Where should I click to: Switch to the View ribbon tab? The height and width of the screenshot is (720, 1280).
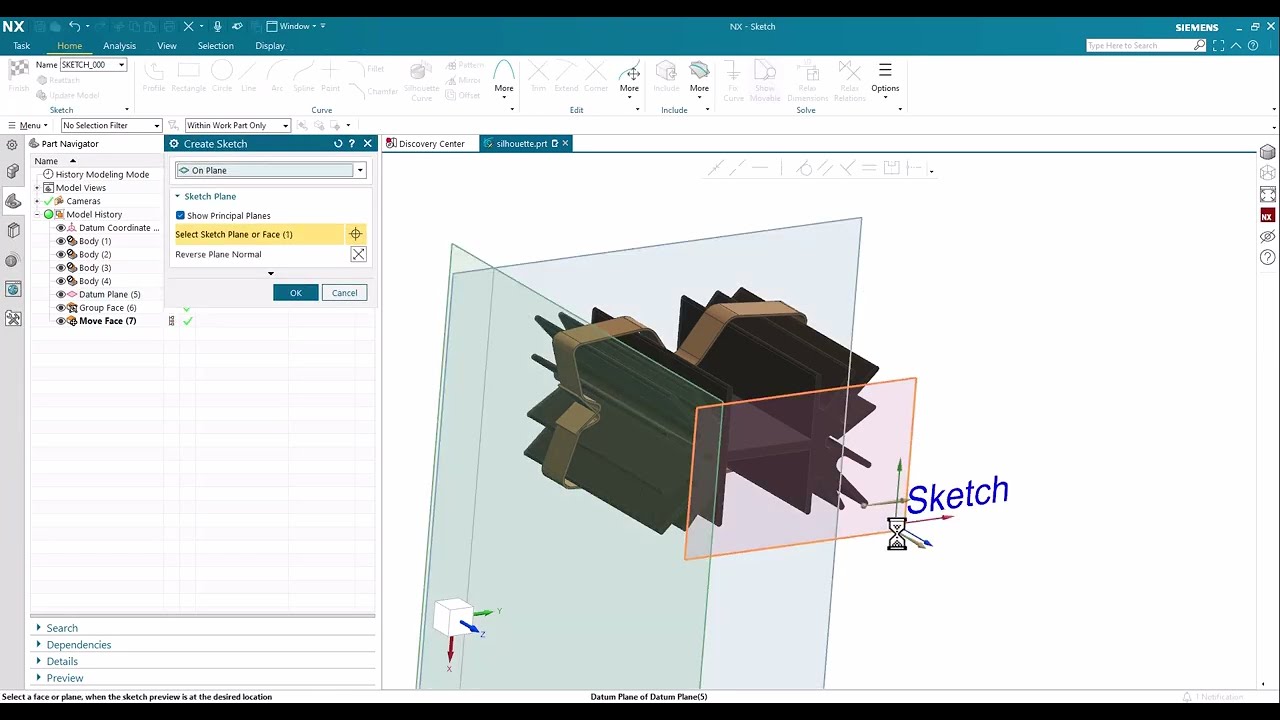click(x=167, y=46)
